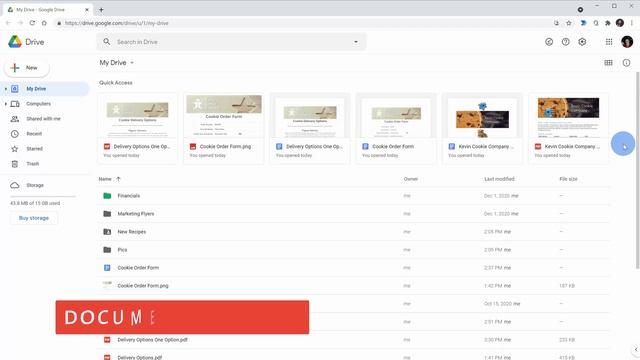Click the file list vertical scrollbar
The width and height of the screenshot is (640, 360).
[x=637, y=171]
